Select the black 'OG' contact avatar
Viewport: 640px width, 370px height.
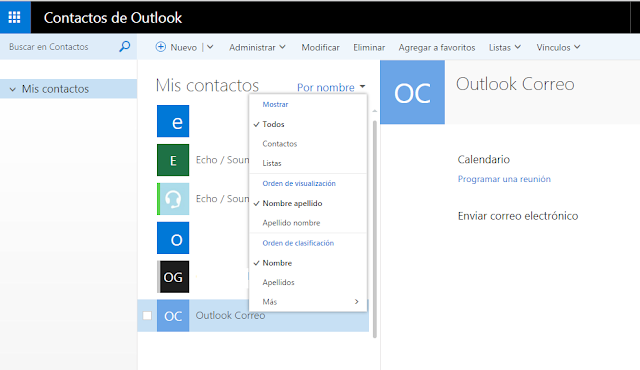click(x=173, y=277)
